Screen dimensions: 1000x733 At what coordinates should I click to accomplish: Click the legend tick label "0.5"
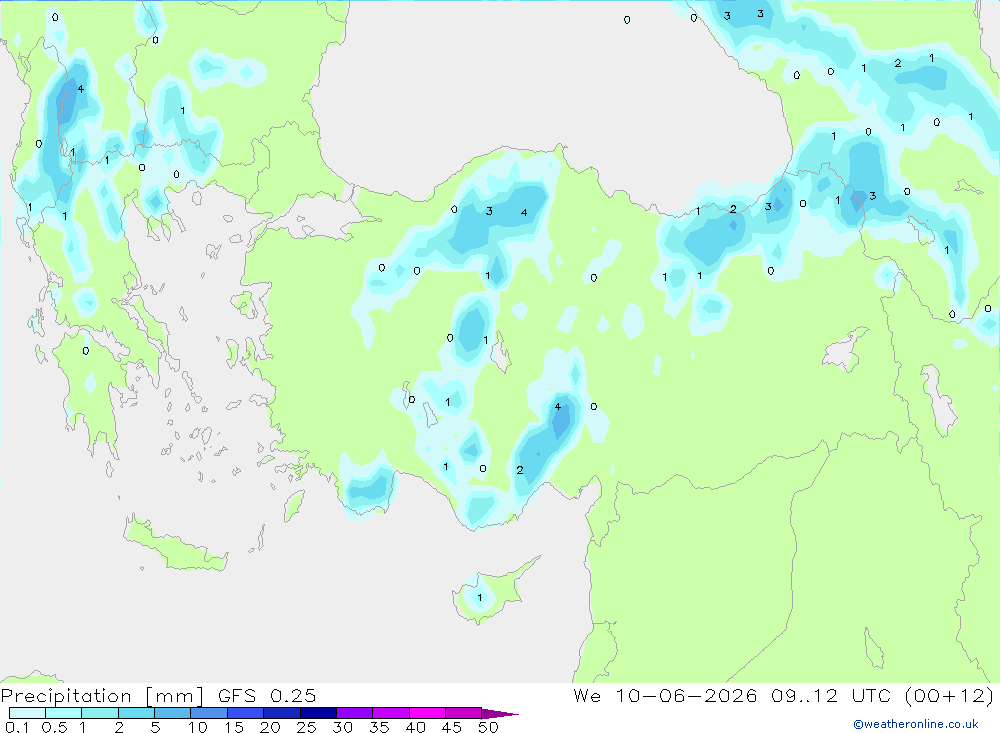(54, 727)
